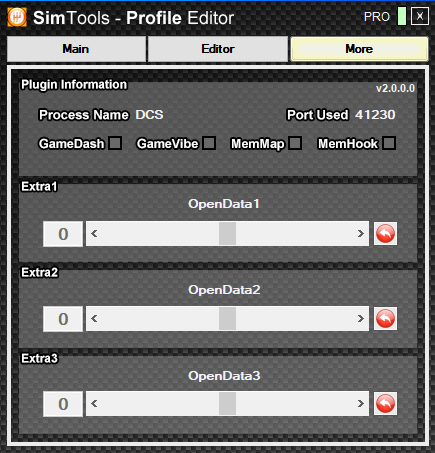Viewport: 435px width, 453px height.
Task: Increase OpenData3 with right slider arrow
Action: (x=361, y=404)
